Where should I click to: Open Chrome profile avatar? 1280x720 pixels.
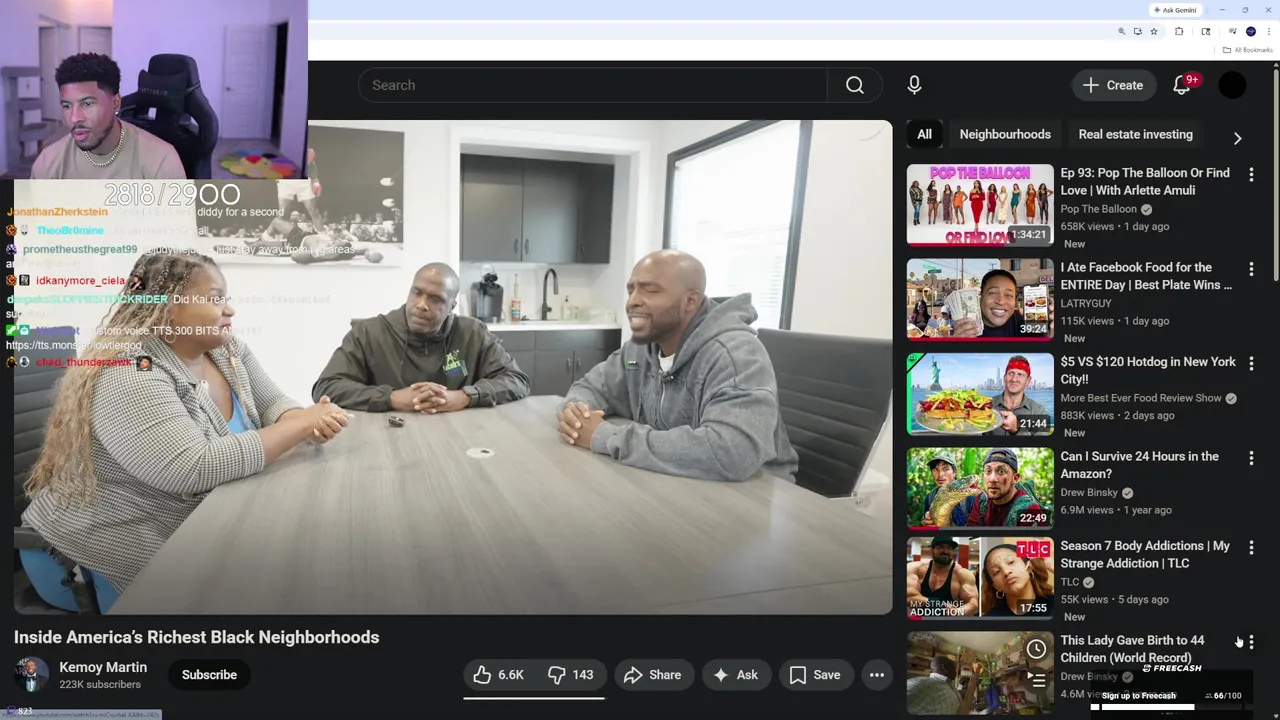pyautogui.click(x=1251, y=32)
